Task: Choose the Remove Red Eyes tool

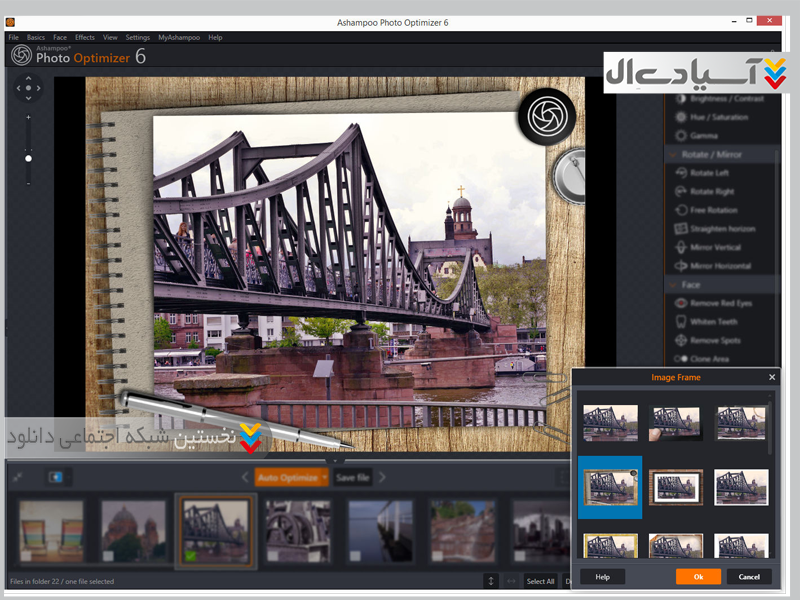Action: (681, 303)
